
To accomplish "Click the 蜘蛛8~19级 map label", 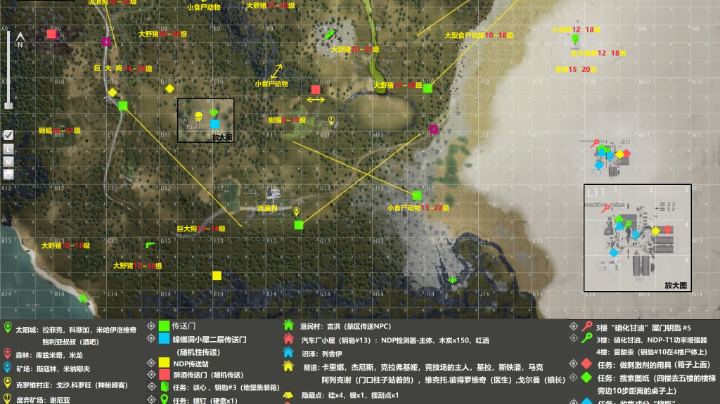I will (x=287, y=120).
